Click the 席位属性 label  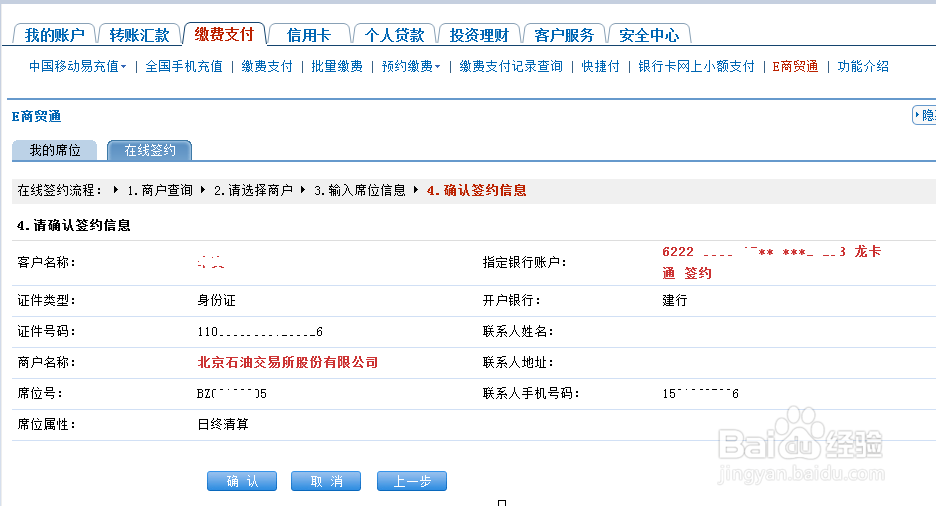(47, 424)
